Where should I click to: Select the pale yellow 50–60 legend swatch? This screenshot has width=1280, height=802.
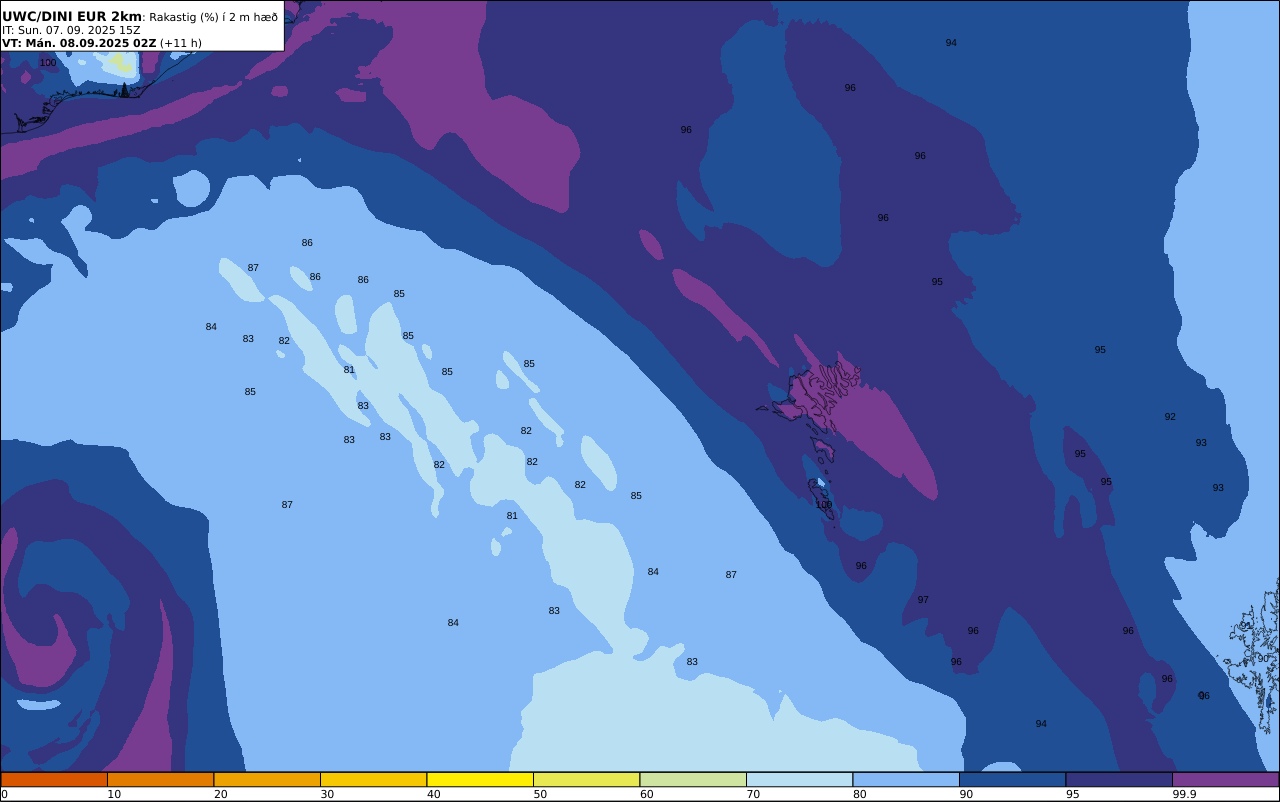(586, 779)
